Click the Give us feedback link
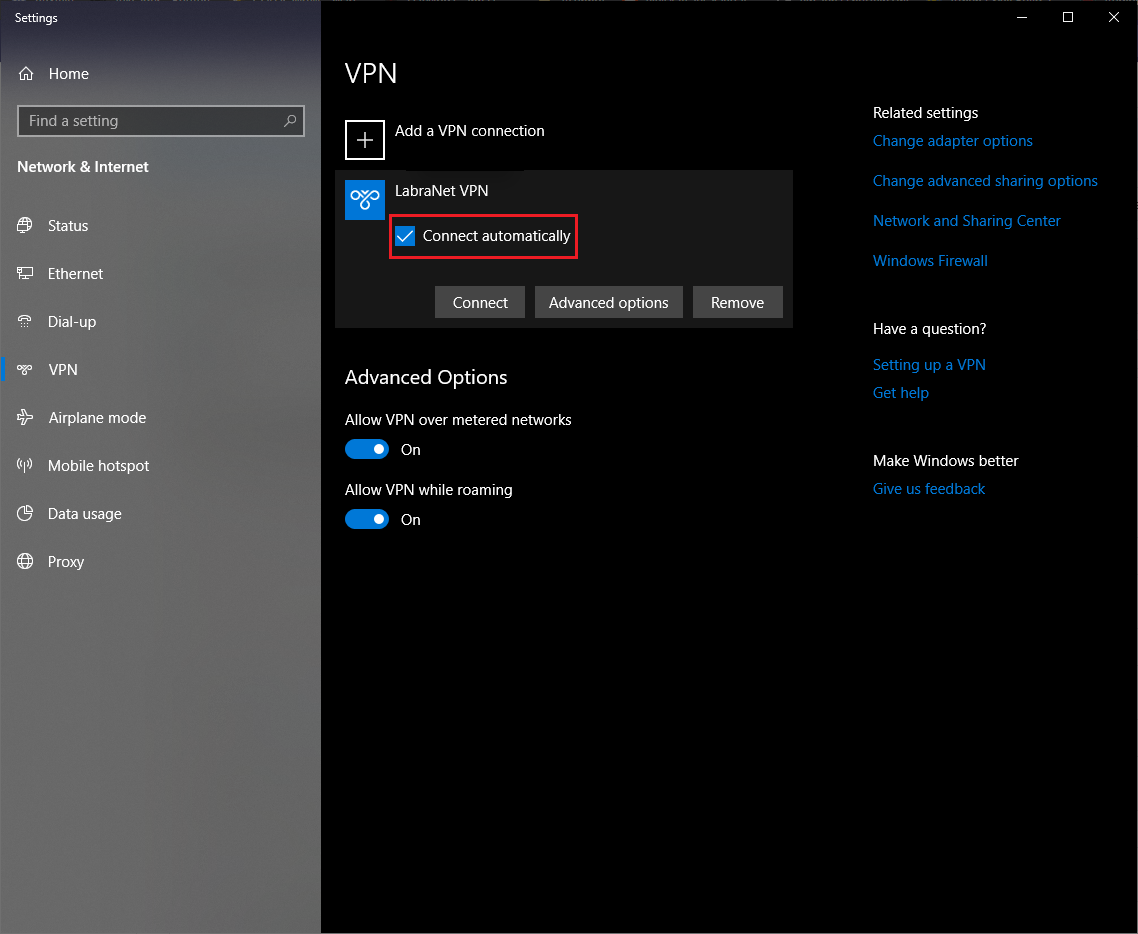Image resolution: width=1138 pixels, height=934 pixels. coord(929,488)
